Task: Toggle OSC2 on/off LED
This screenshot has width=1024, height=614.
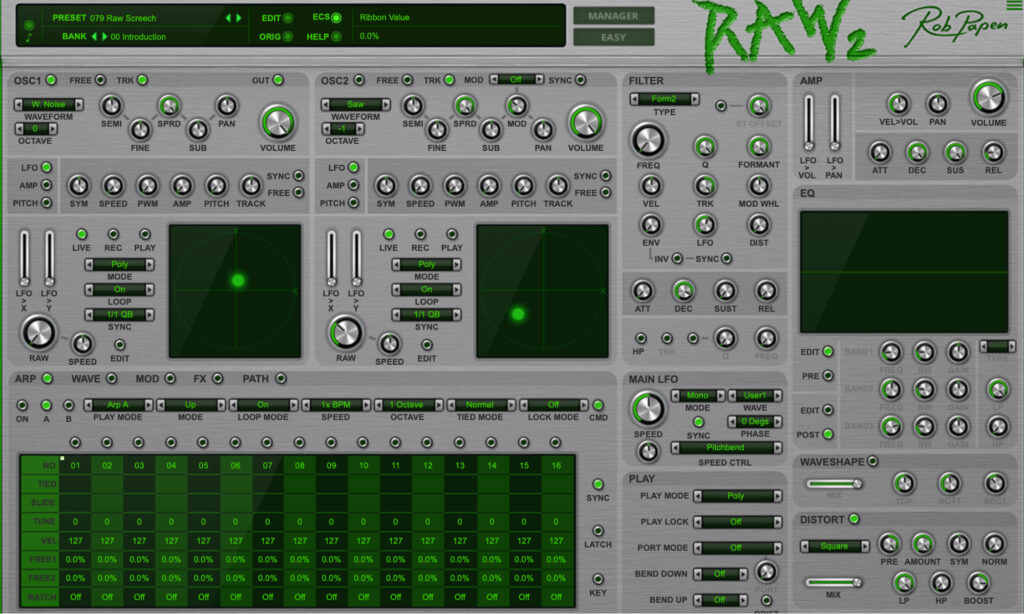Action: (359, 80)
